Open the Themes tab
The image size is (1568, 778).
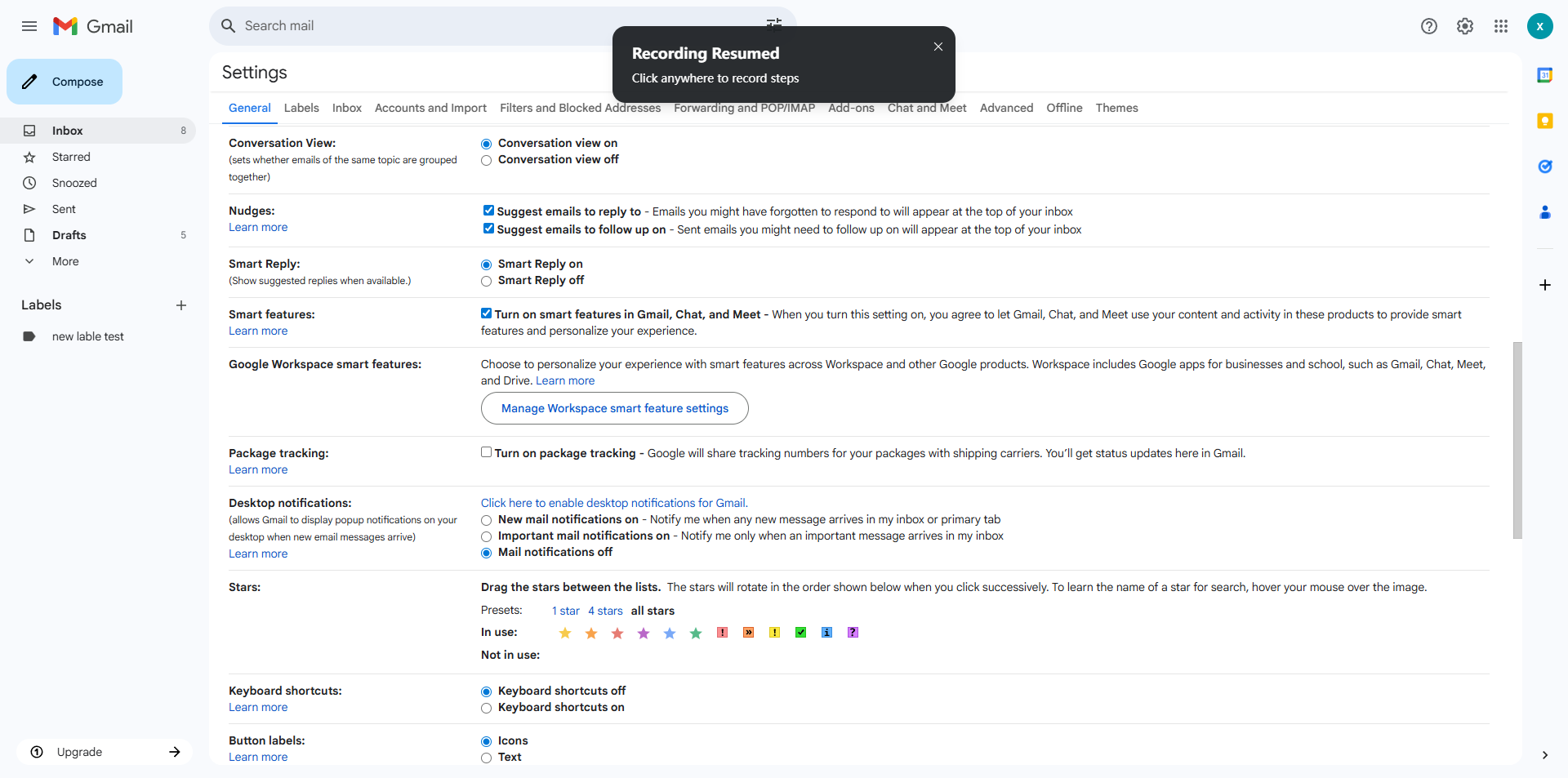tap(1116, 108)
